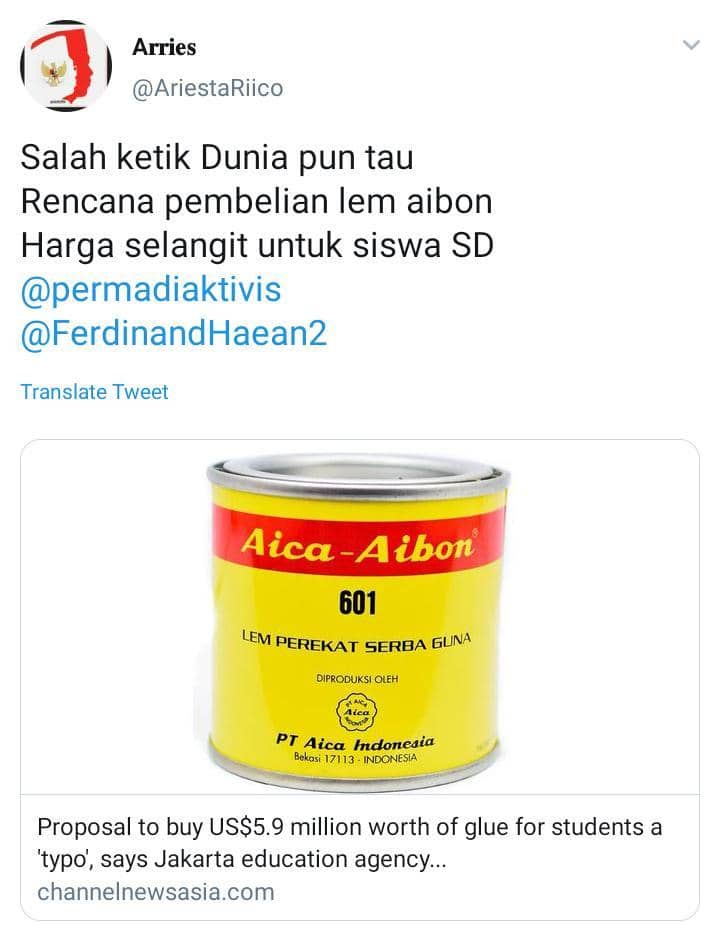
Task: Open the glue can image card
Action: [360, 617]
